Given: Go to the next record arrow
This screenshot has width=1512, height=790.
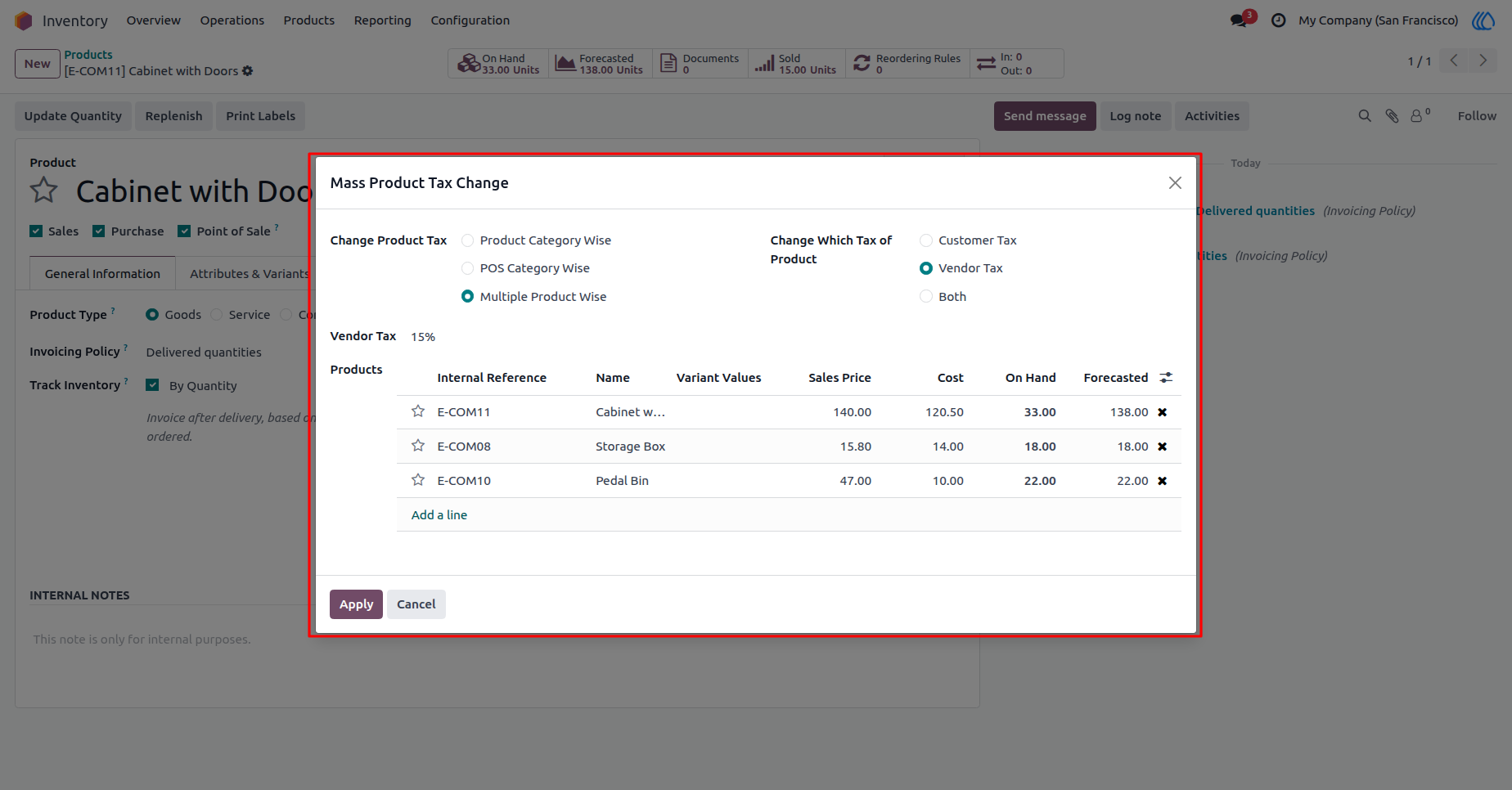Looking at the screenshot, I should tap(1483, 61).
